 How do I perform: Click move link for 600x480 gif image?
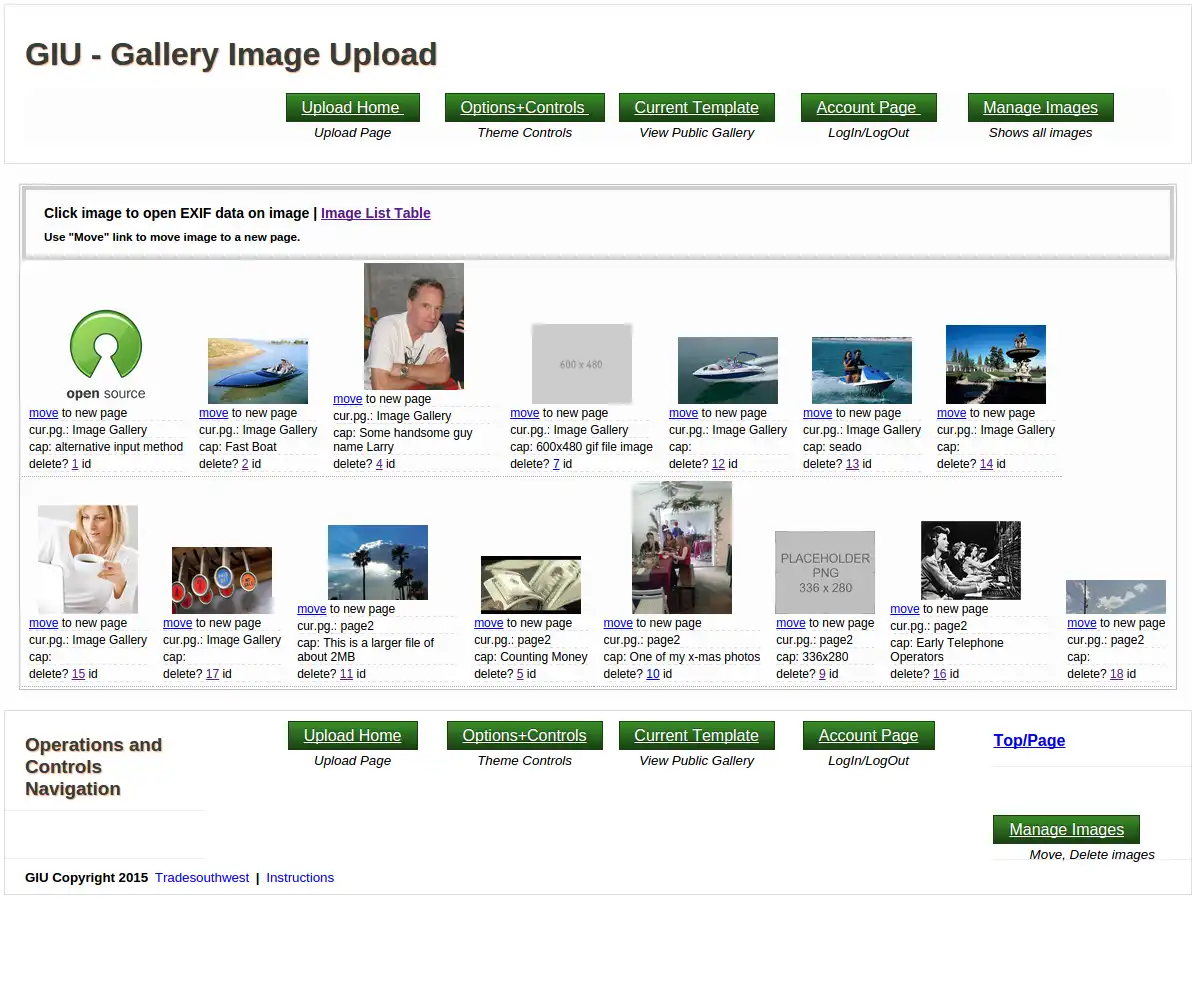coord(525,413)
